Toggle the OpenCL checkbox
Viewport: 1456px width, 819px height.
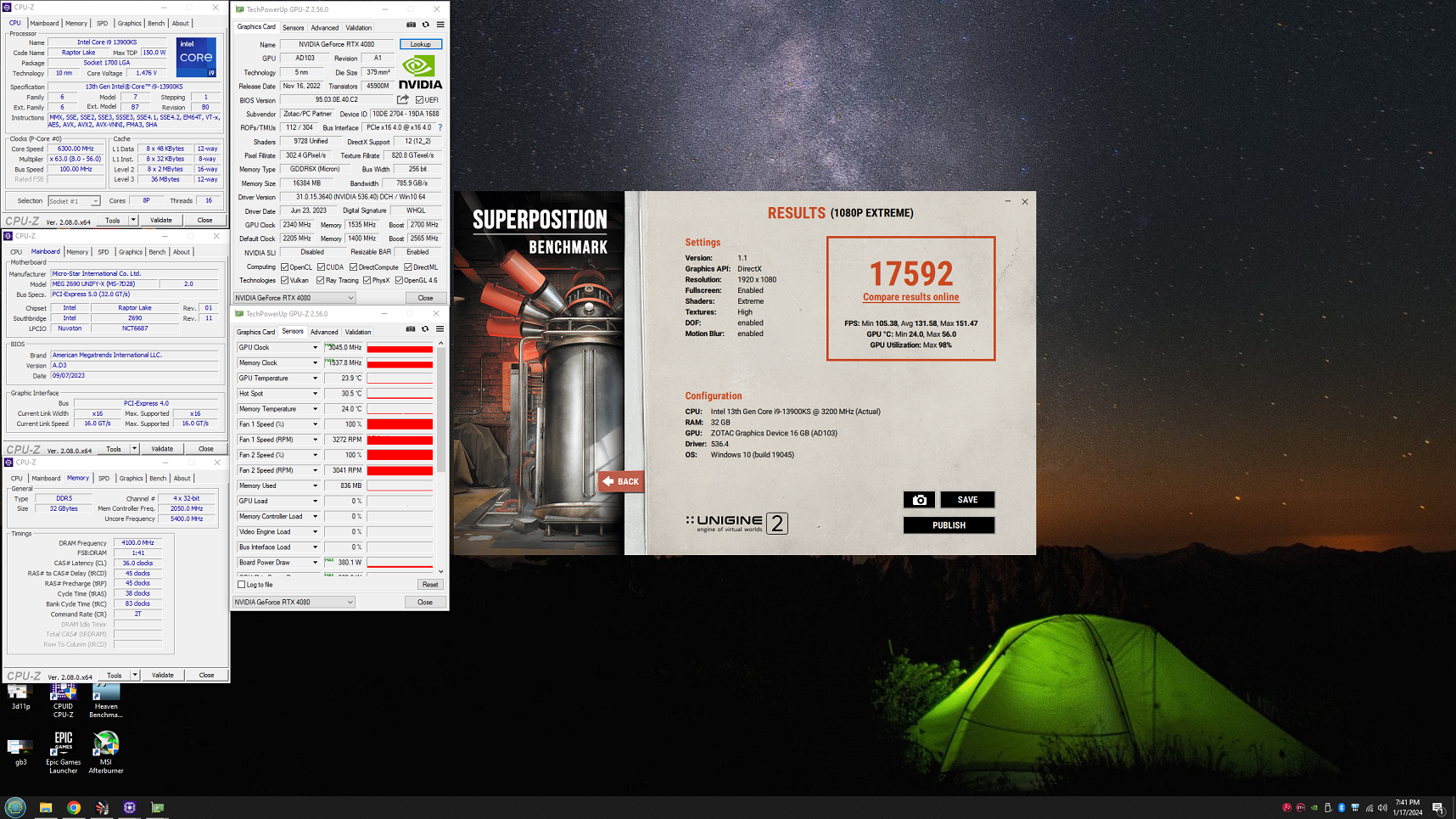pos(284,267)
